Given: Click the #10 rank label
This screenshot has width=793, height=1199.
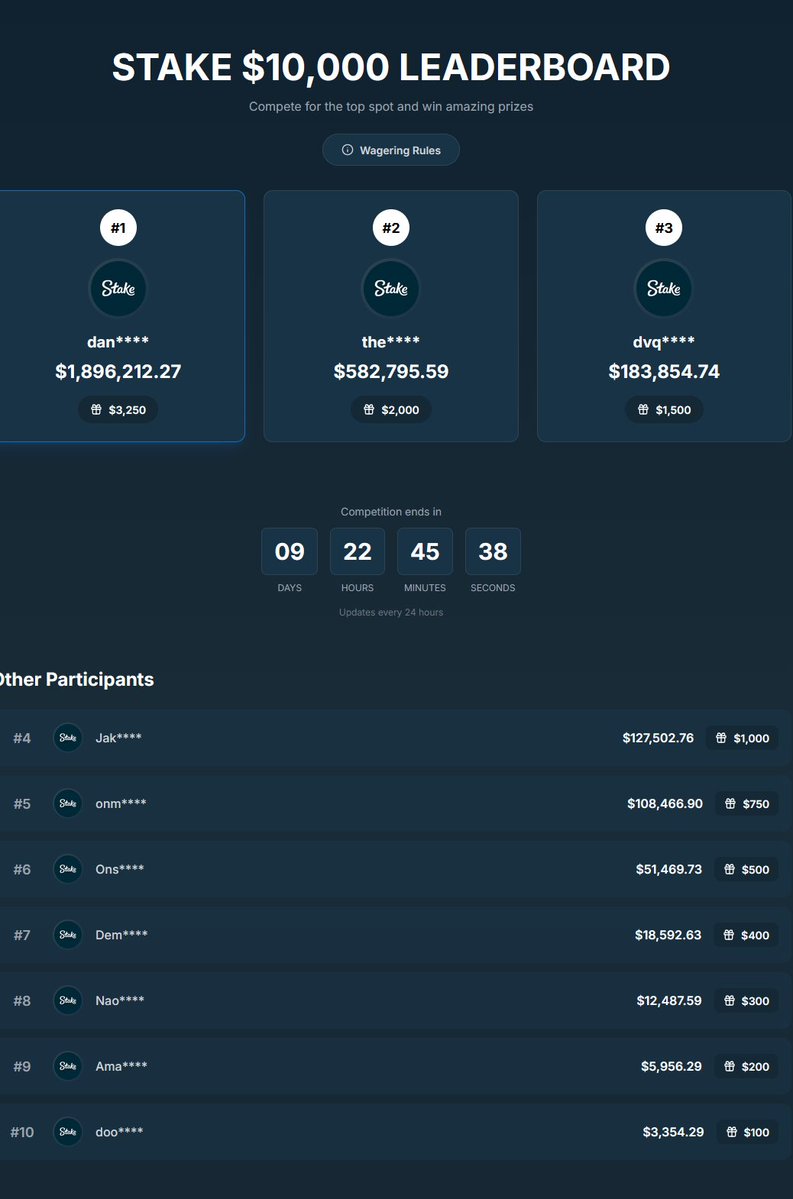Looking at the screenshot, I should [x=22, y=1132].
